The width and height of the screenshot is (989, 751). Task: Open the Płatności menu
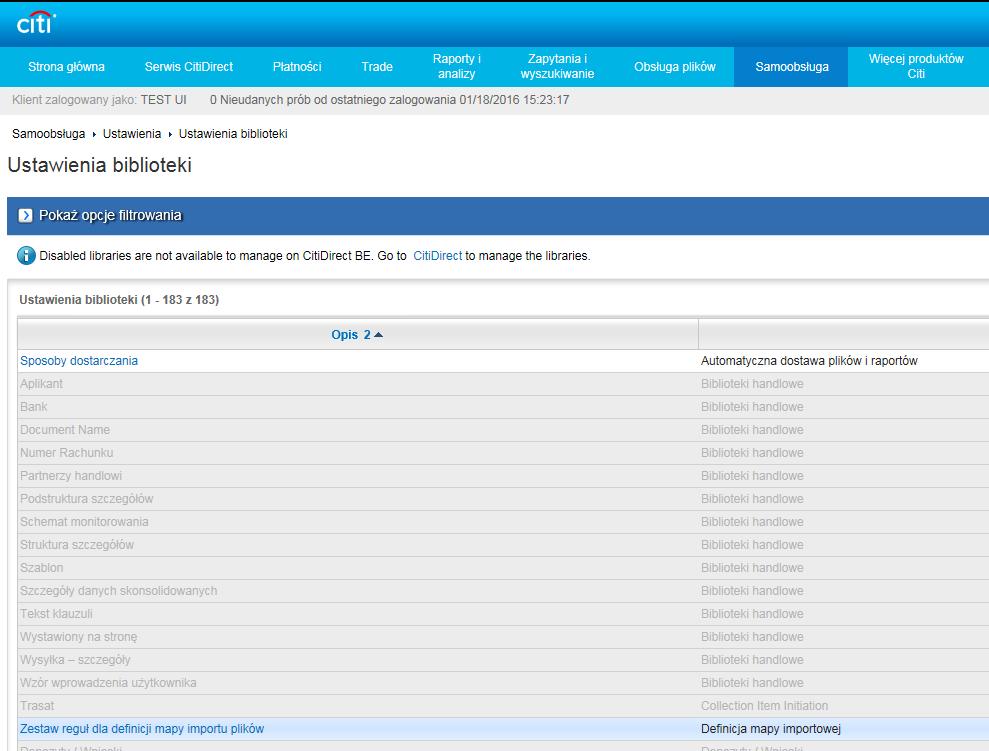pyautogui.click(x=297, y=67)
